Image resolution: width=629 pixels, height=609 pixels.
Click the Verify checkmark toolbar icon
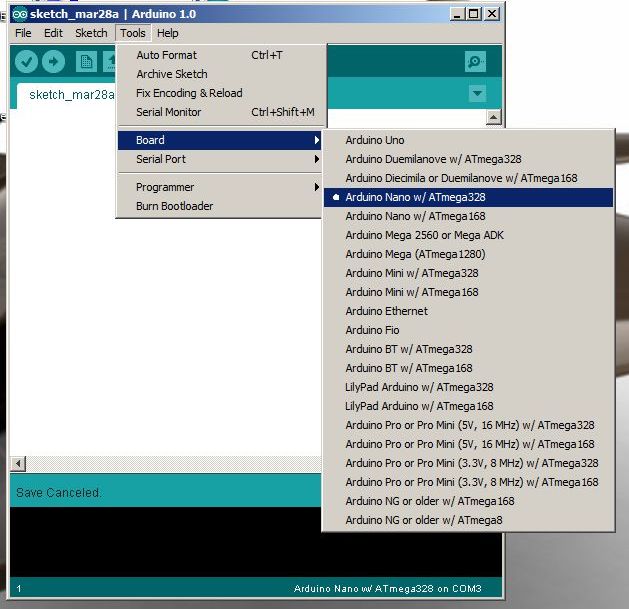pyautogui.click(x=26, y=62)
